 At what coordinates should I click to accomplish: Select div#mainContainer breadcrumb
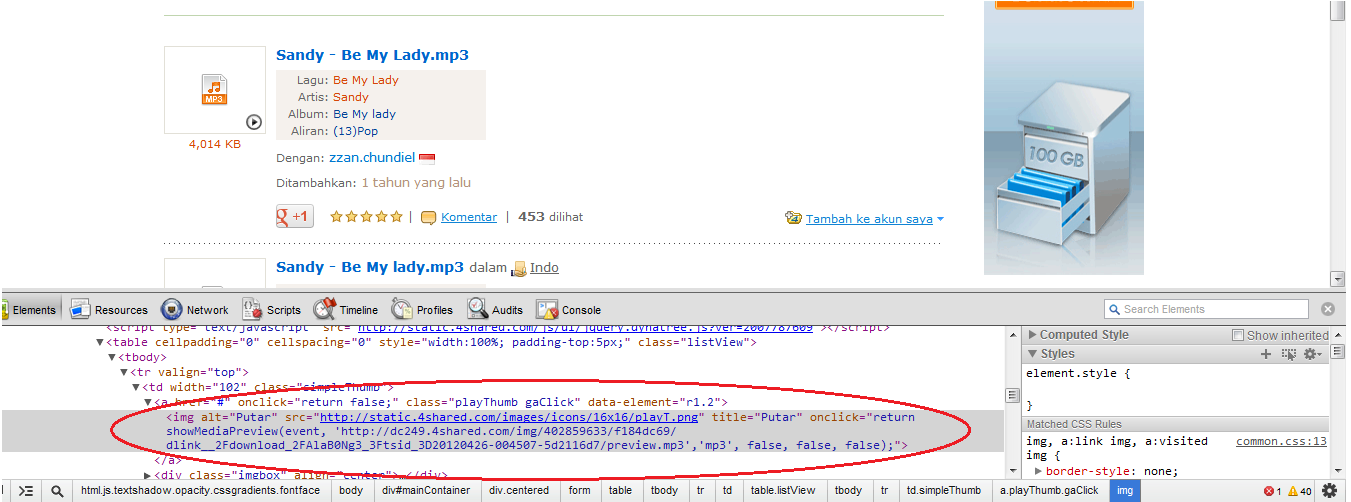[x=426, y=491]
